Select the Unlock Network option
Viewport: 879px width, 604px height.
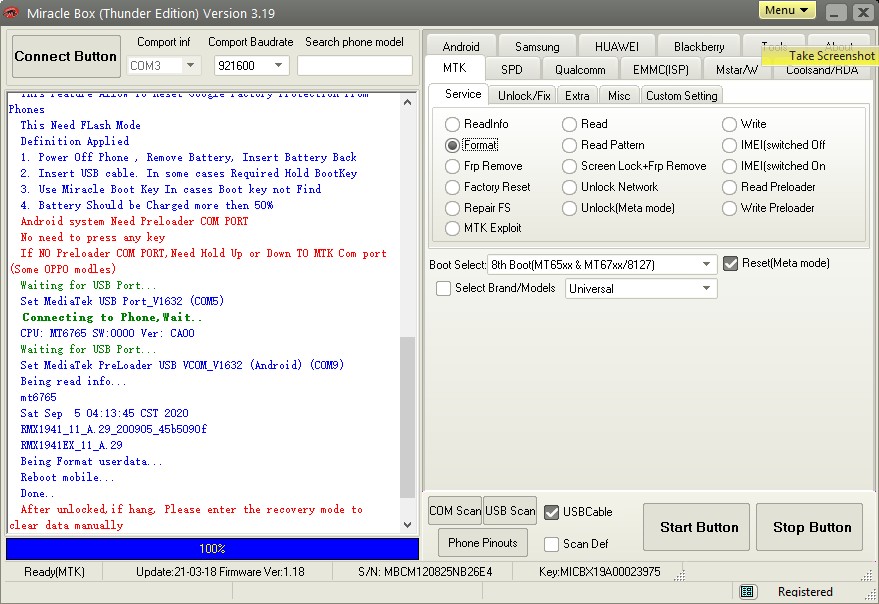569,187
